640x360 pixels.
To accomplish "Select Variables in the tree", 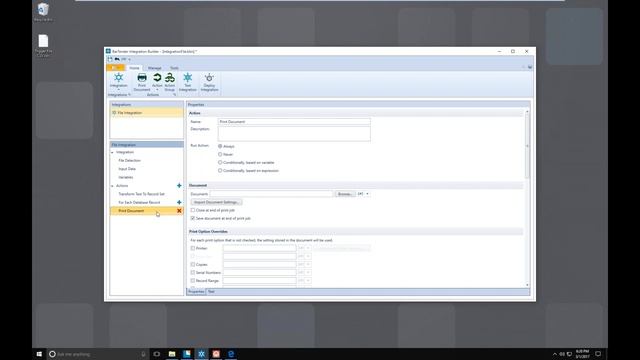I will click(x=126, y=178).
